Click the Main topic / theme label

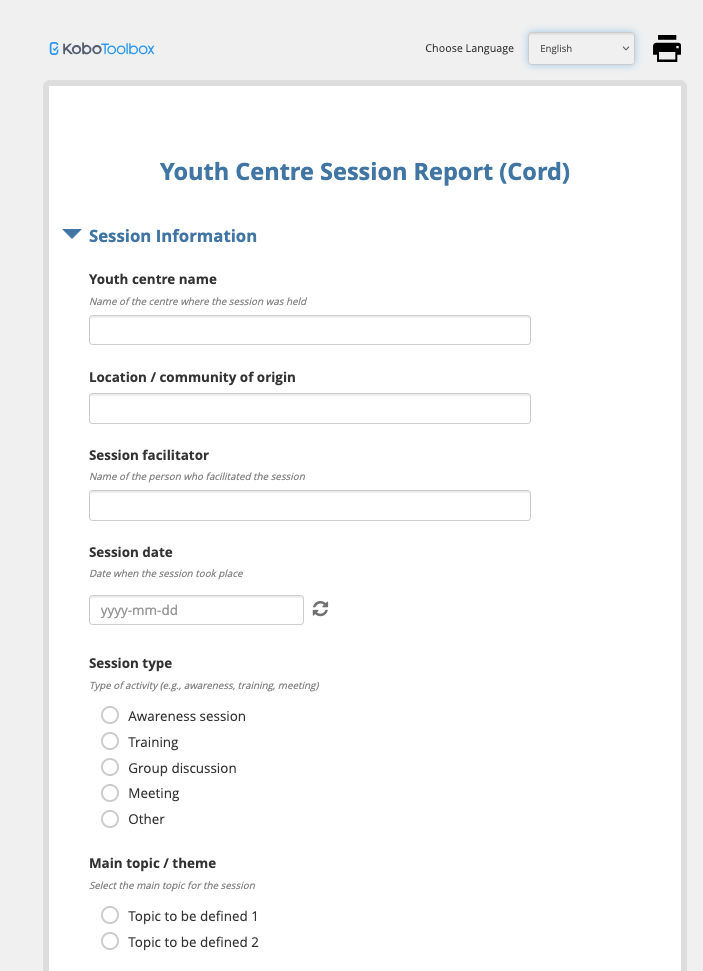coord(152,863)
